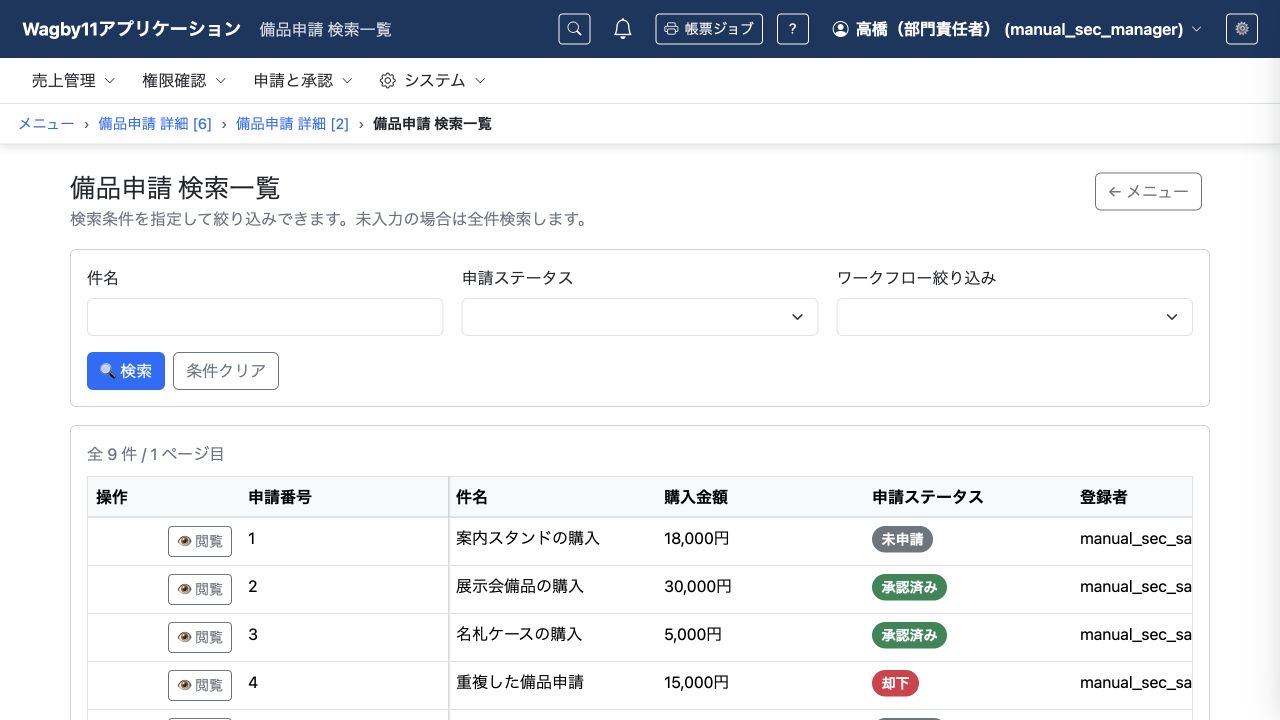Focus the 件名 search input field
Screen dimensions: 1280x720
(x=265, y=317)
